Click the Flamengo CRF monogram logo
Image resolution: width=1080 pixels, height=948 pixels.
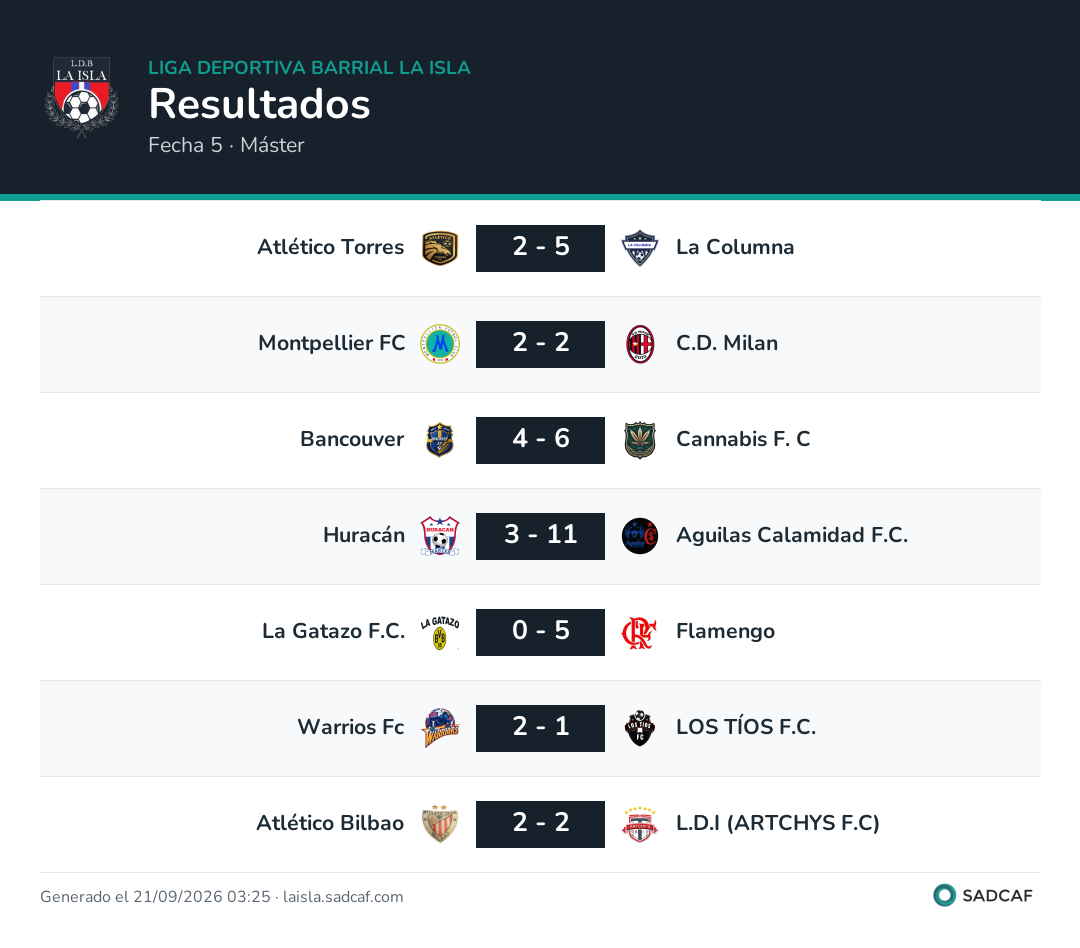coord(639,632)
